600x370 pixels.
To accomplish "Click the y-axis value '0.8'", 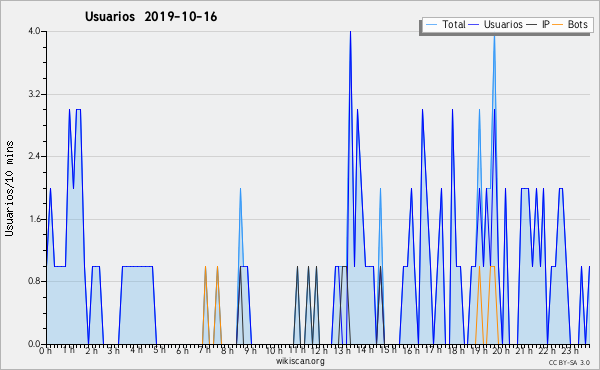I will tap(34, 281).
